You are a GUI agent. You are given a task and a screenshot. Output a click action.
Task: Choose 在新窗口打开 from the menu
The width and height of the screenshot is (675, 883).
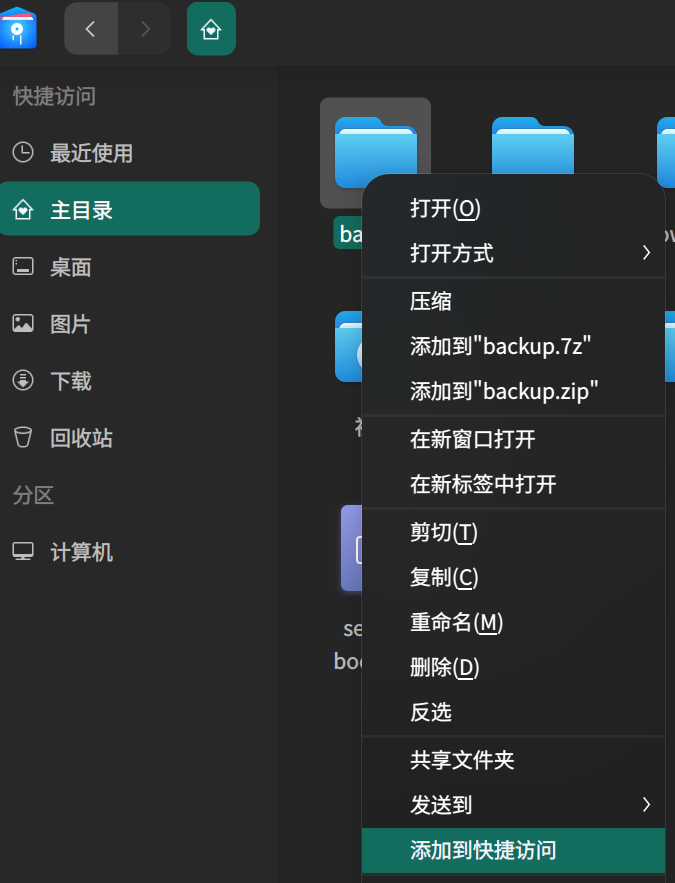point(513,439)
